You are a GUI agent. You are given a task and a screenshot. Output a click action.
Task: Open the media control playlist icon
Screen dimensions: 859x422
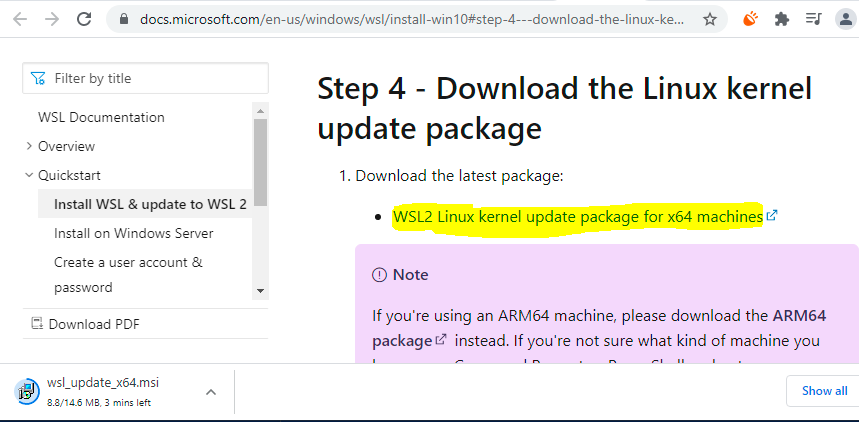tap(814, 20)
